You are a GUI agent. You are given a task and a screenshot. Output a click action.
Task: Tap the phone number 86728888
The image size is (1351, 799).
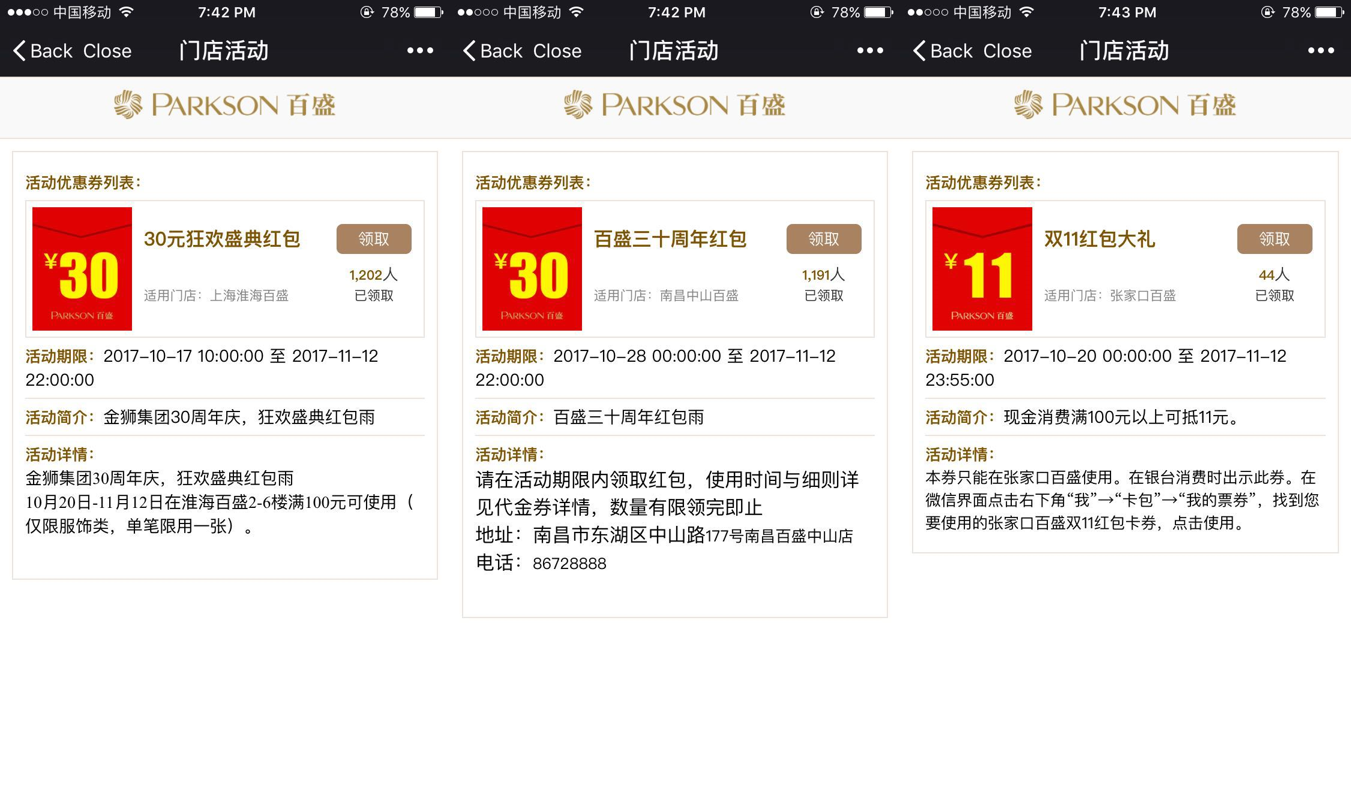(569, 564)
